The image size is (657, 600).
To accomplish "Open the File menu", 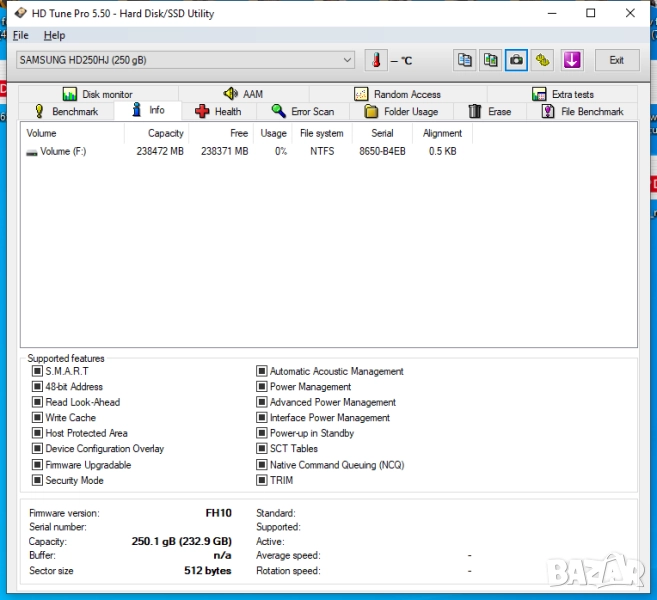I will pyautogui.click(x=21, y=35).
